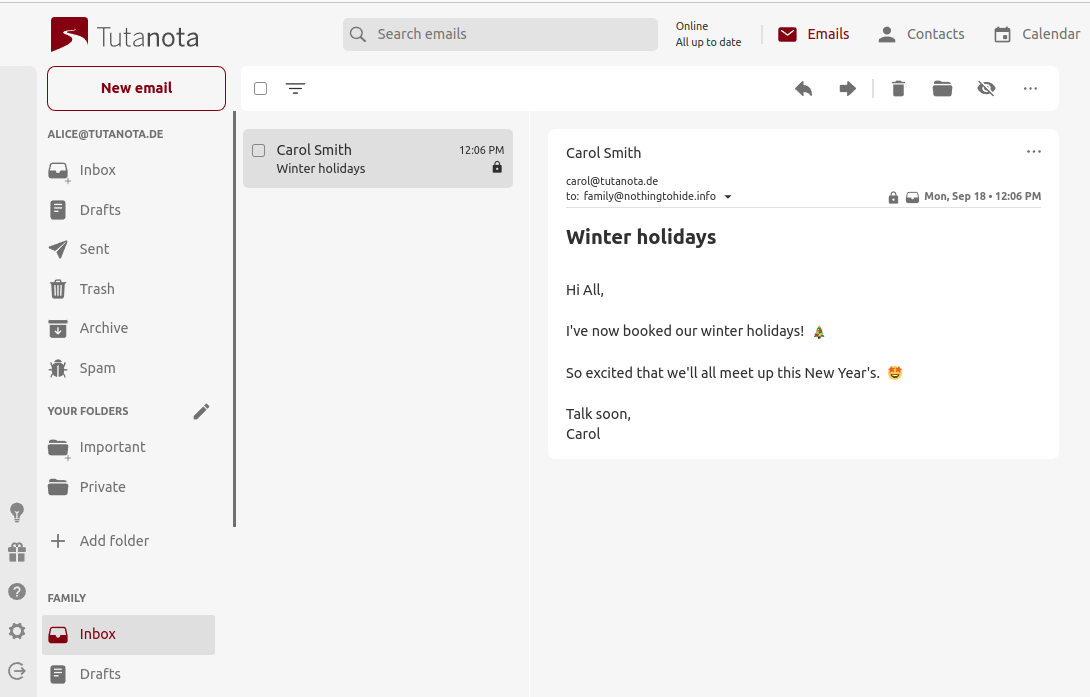
Task: Check the Carol Smith email checkbox
Action: tap(259, 150)
